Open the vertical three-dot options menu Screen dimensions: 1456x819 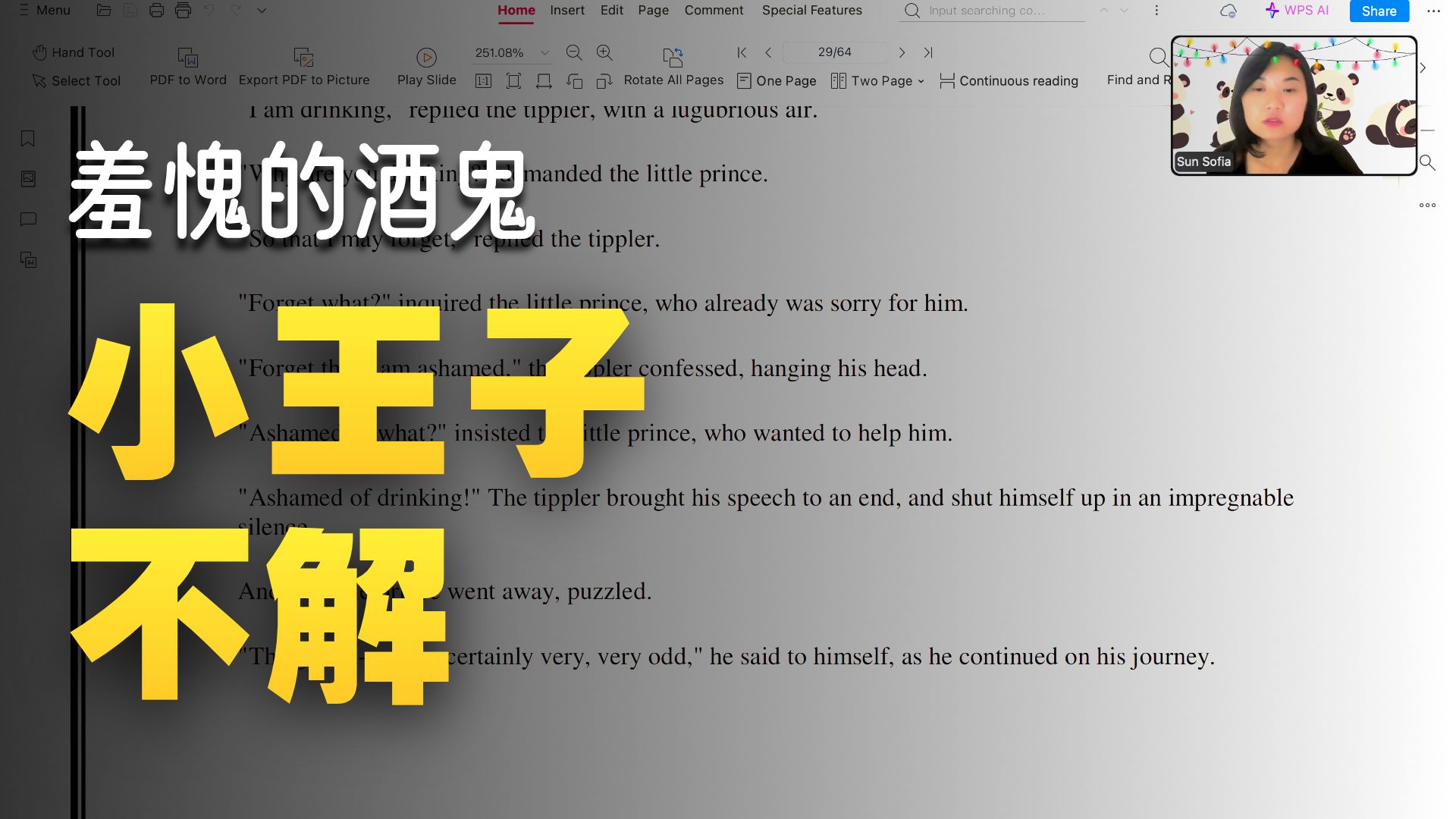tap(1156, 11)
